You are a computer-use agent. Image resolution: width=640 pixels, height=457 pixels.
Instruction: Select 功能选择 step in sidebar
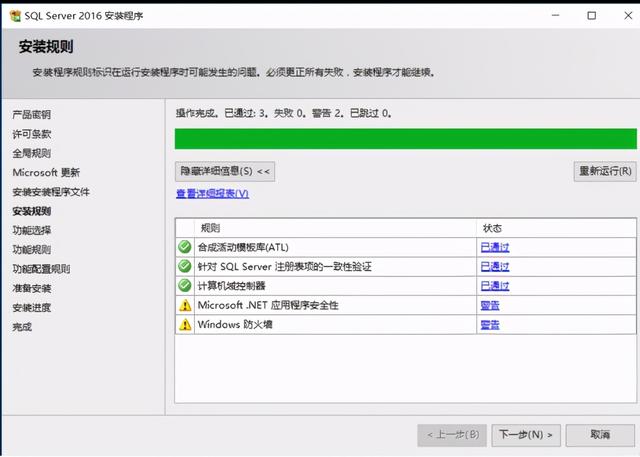(x=31, y=231)
